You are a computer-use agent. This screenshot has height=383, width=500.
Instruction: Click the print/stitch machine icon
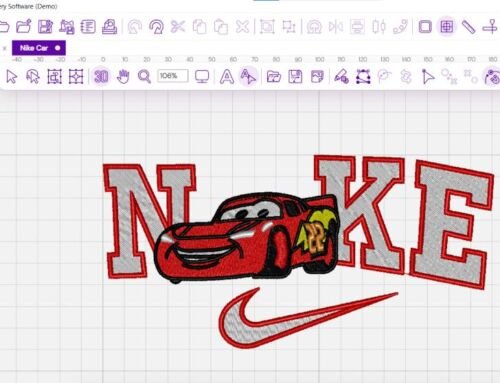(x=109, y=27)
